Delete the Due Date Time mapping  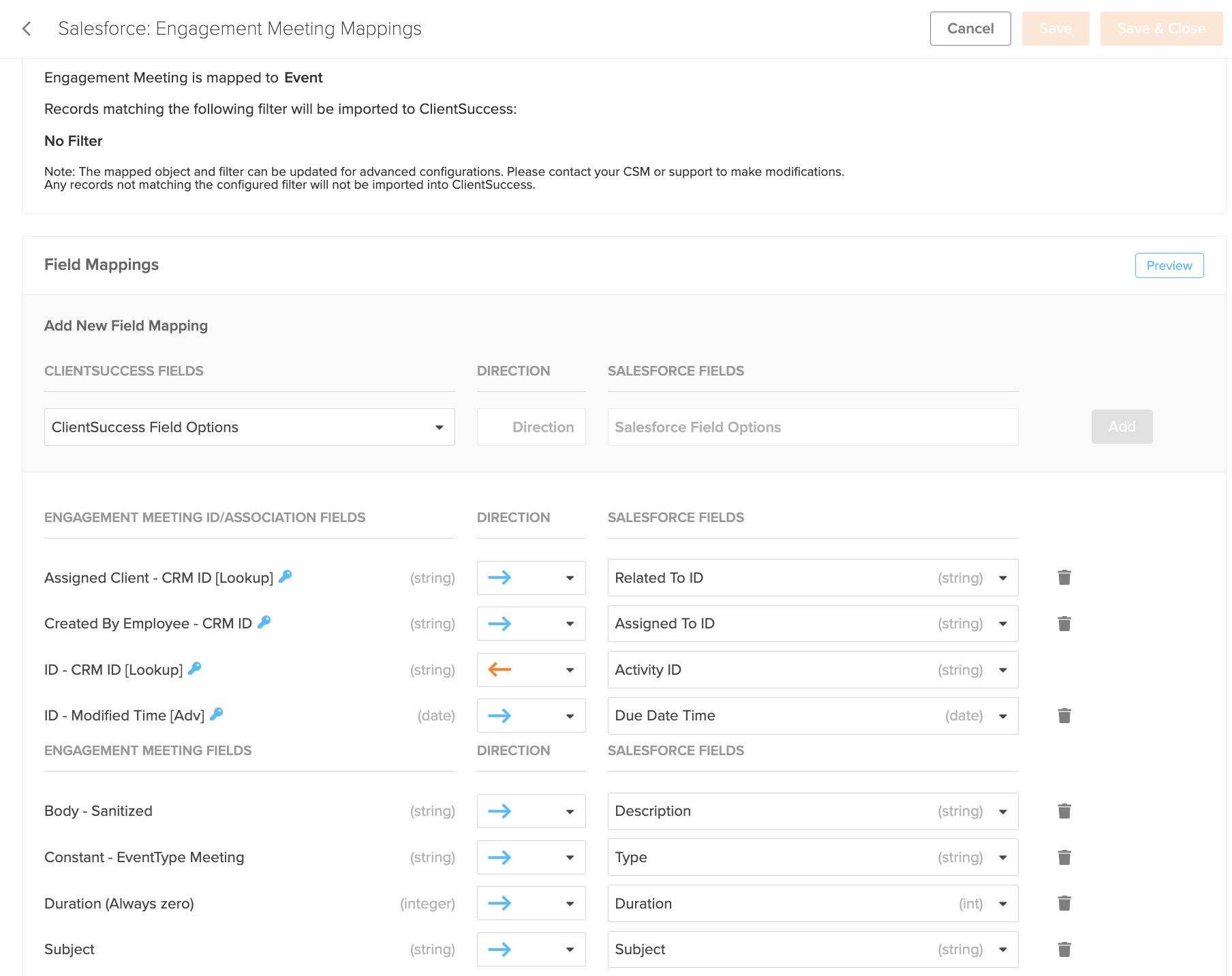[1064, 716]
